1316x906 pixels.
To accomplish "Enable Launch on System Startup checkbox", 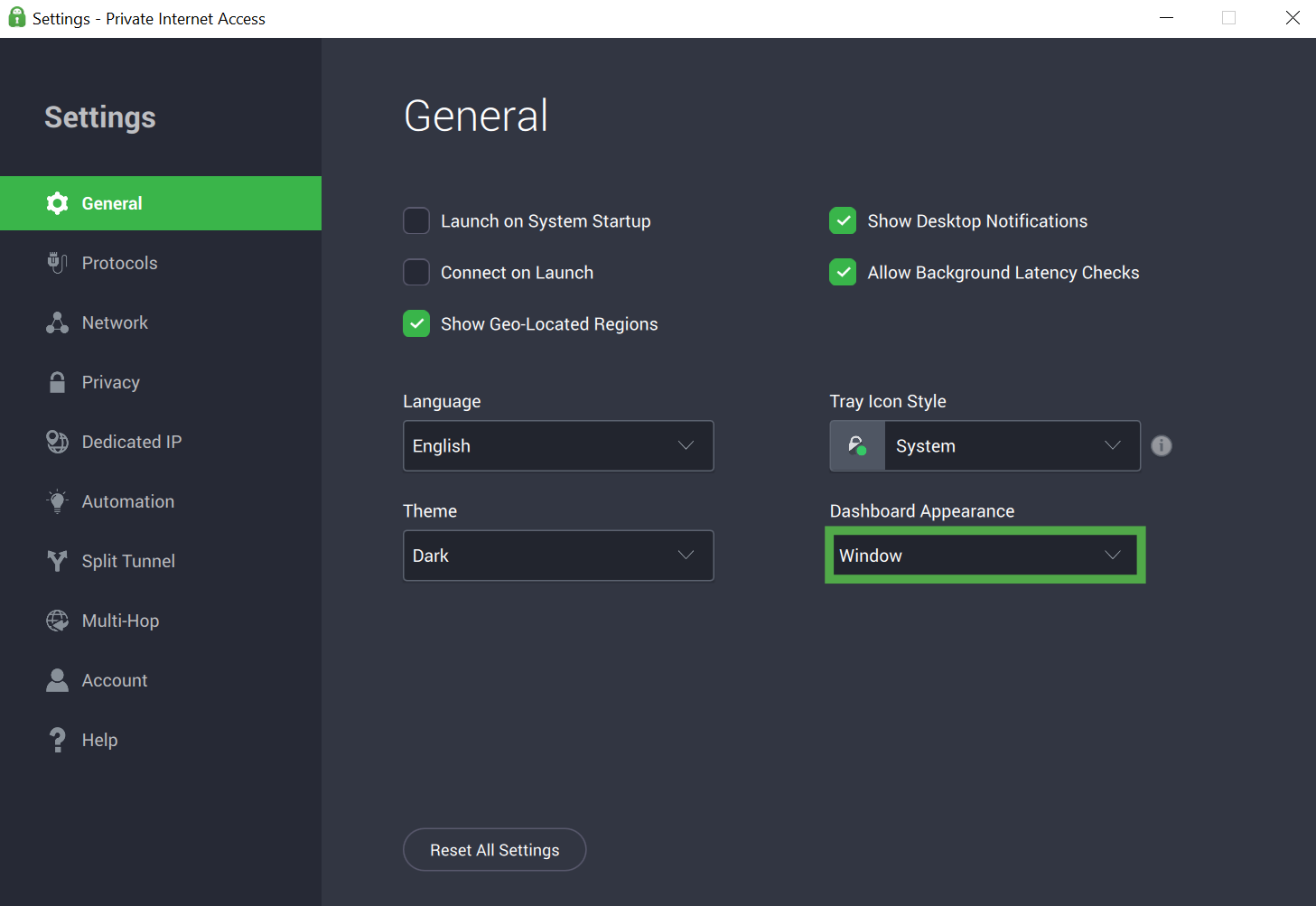I will [416, 221].
